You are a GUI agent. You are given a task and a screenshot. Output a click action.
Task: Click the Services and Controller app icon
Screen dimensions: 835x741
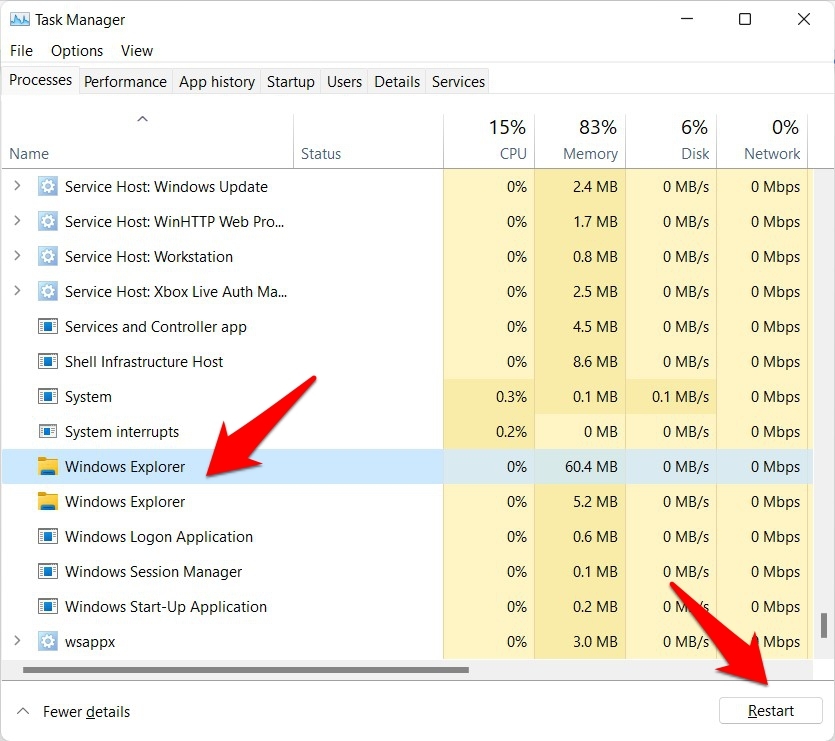[48, 327]
